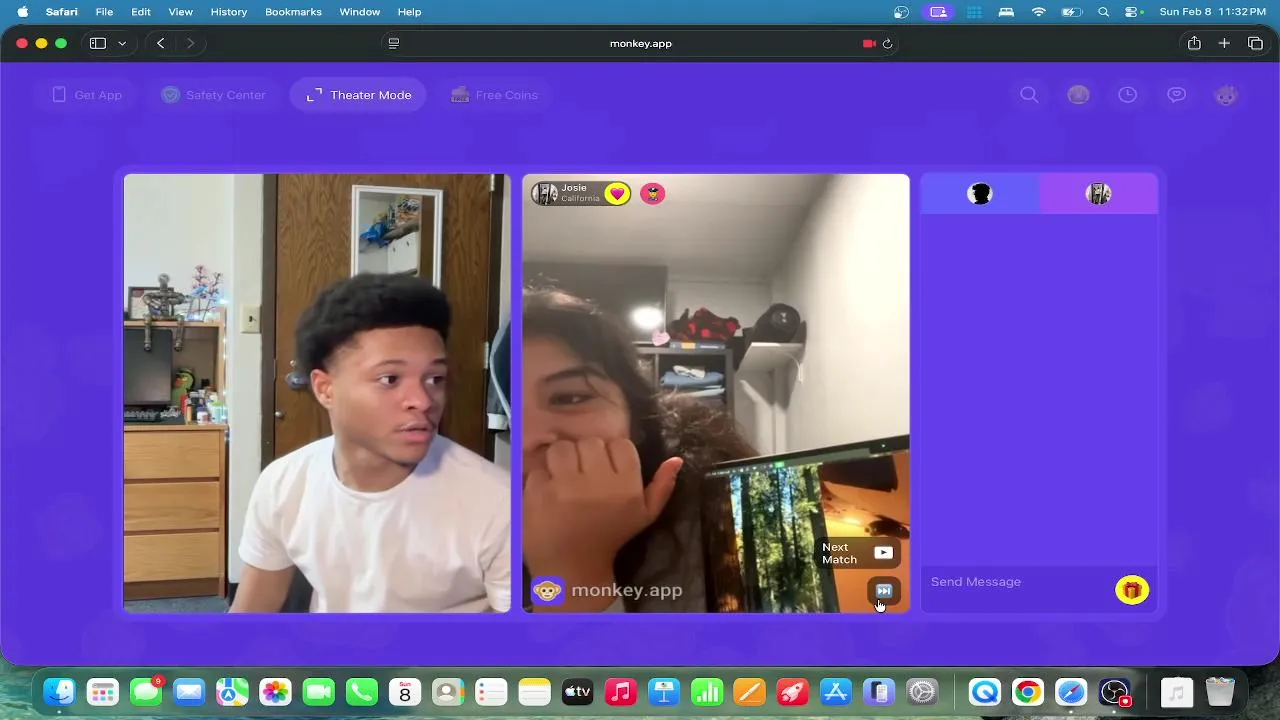
Task: Open the Edit menu
Action: point(141,12)
